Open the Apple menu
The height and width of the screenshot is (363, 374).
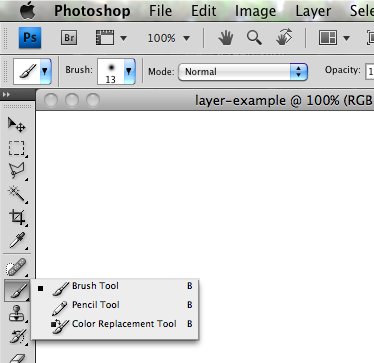28,11
